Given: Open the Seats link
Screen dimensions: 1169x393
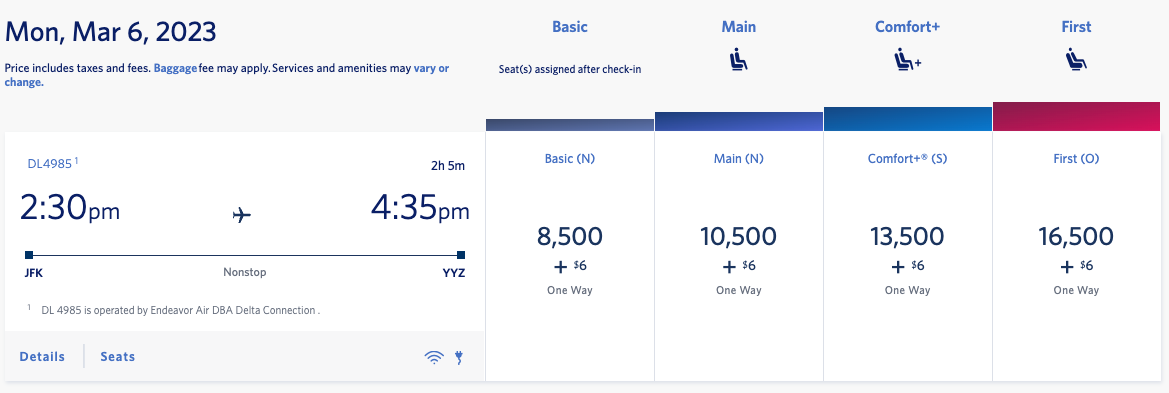Looking at the screenshot, I should coord(118,356).
